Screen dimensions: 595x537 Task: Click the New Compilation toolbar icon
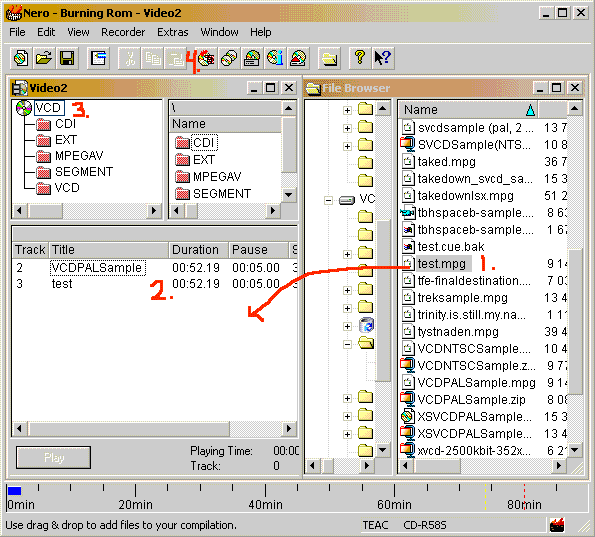21,58
